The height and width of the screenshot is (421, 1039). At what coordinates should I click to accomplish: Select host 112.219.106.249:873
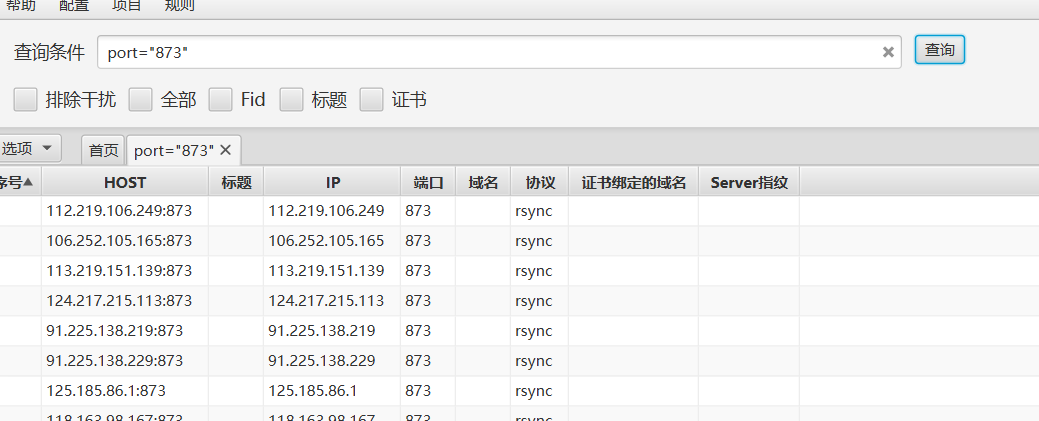[x=119, y=211]
